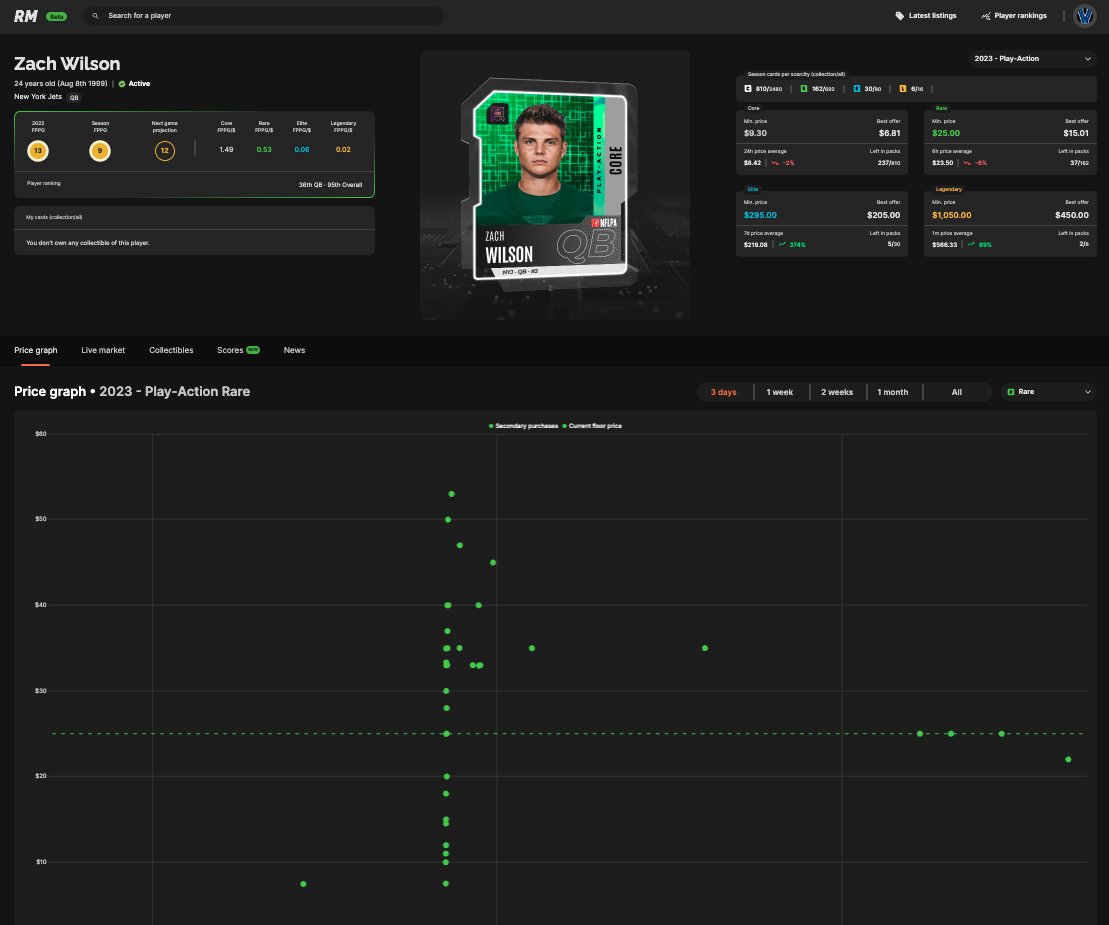Screen dimensions: 1109x925
Task: Open the 2023 - Play-Action season dropdown
Action: click(x=1032, y=59)
